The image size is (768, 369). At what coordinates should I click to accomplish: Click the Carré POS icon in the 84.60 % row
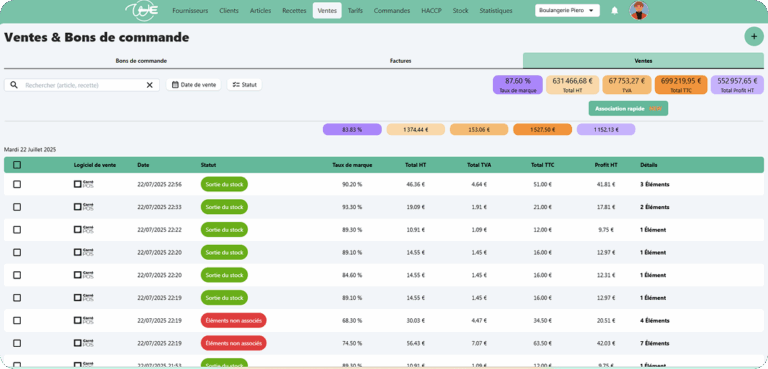pos(84,275)
